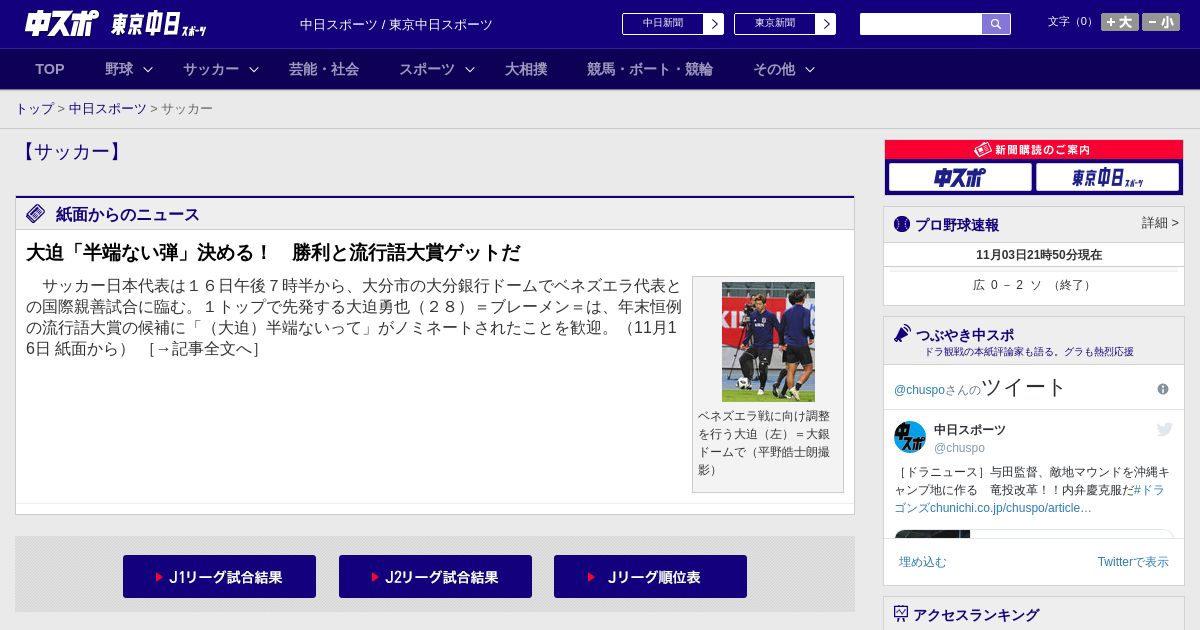Click the 新聞購読のご案内 banner header
1200x630 pixels.
pos(1033,150)
